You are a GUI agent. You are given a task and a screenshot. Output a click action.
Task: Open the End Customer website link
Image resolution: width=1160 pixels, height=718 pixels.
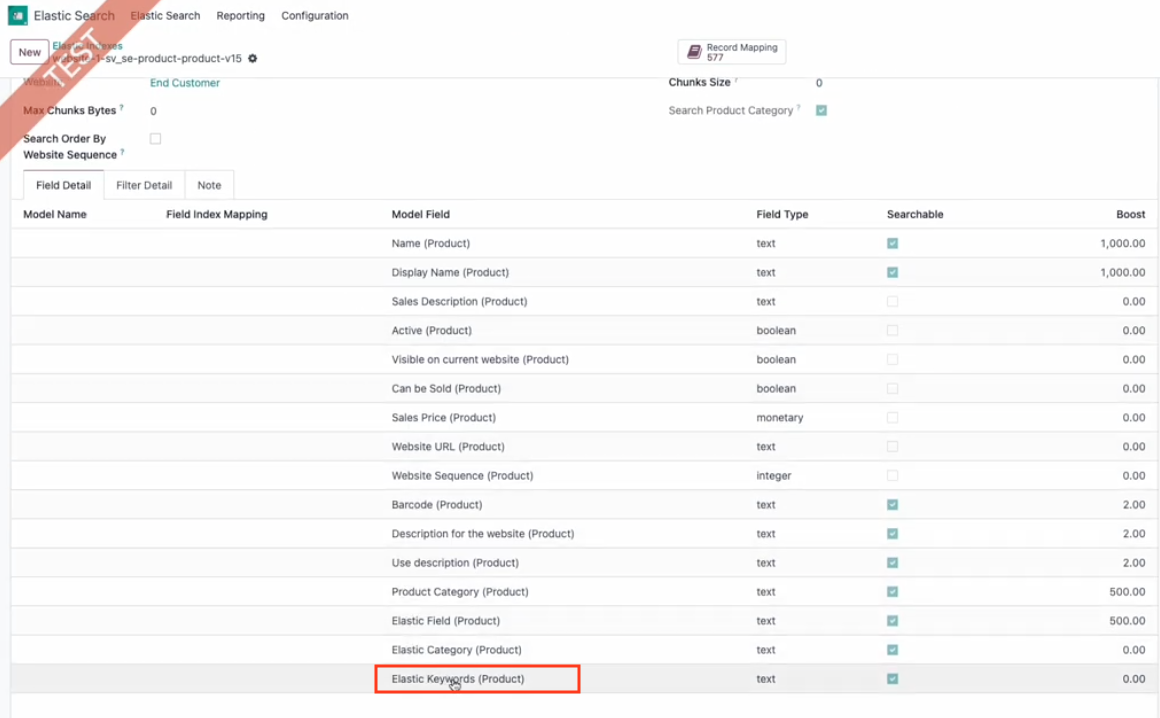185,83
